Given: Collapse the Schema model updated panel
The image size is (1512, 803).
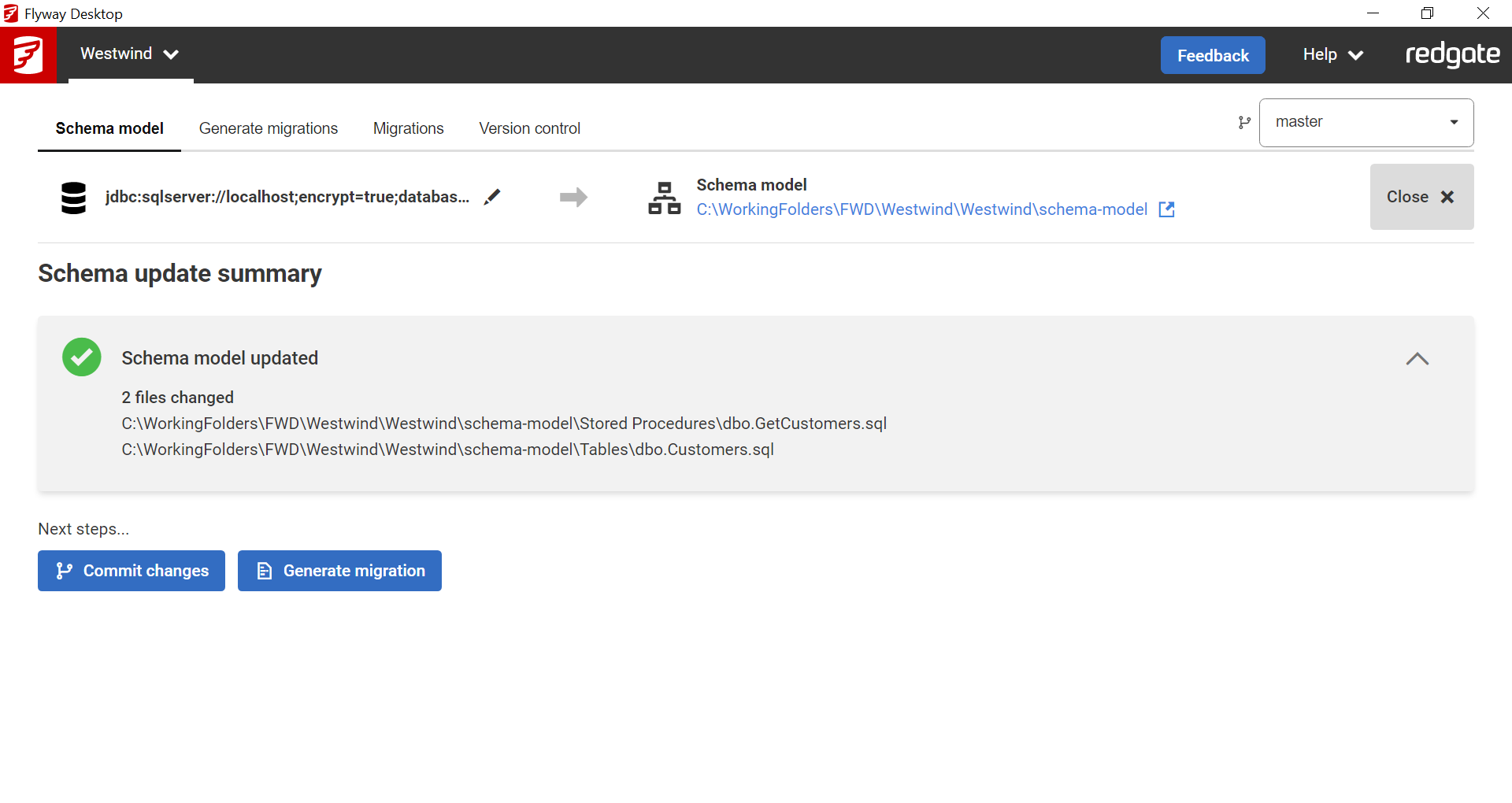Looking at the screenshot, I should (x=1417, y=359).
